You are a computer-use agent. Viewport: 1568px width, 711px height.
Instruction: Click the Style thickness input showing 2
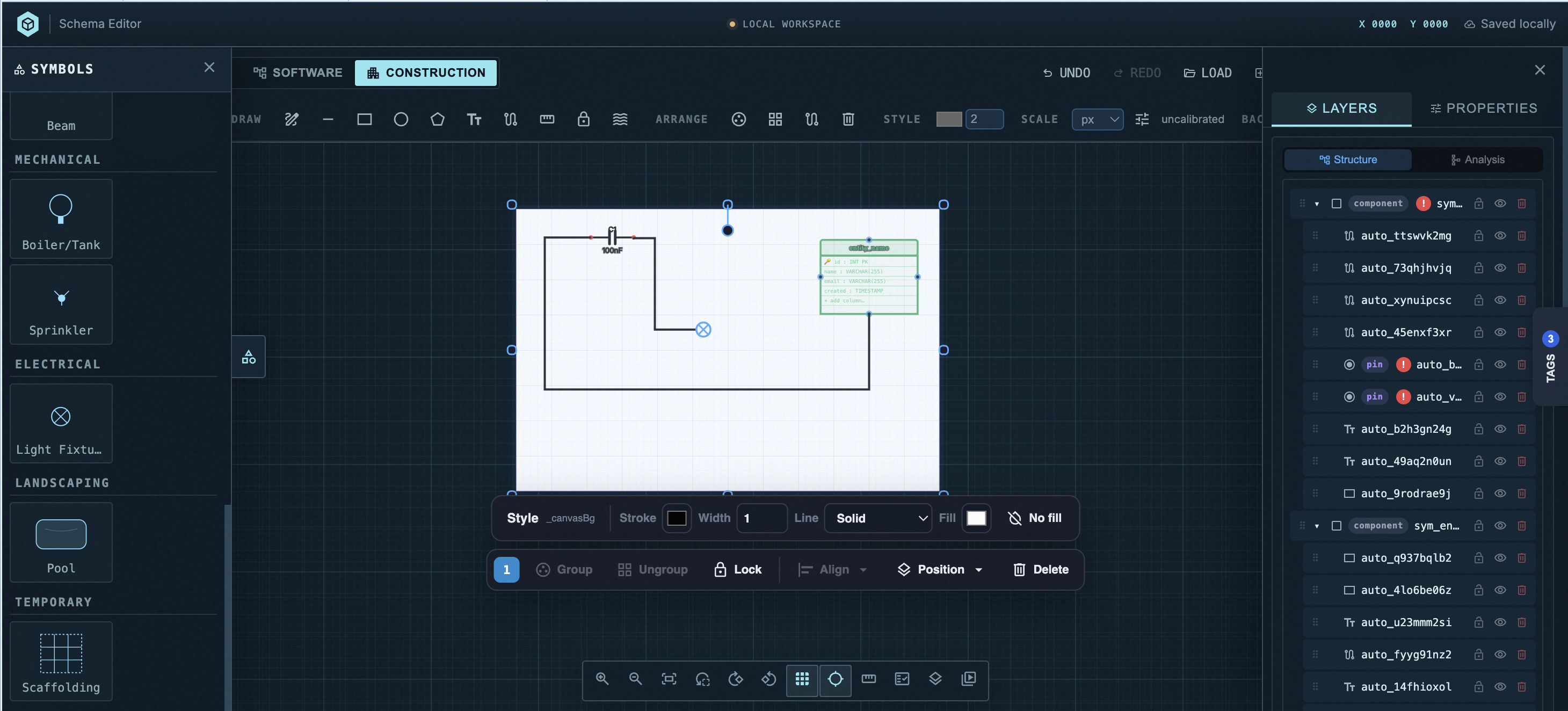click(x=984, y=119)
